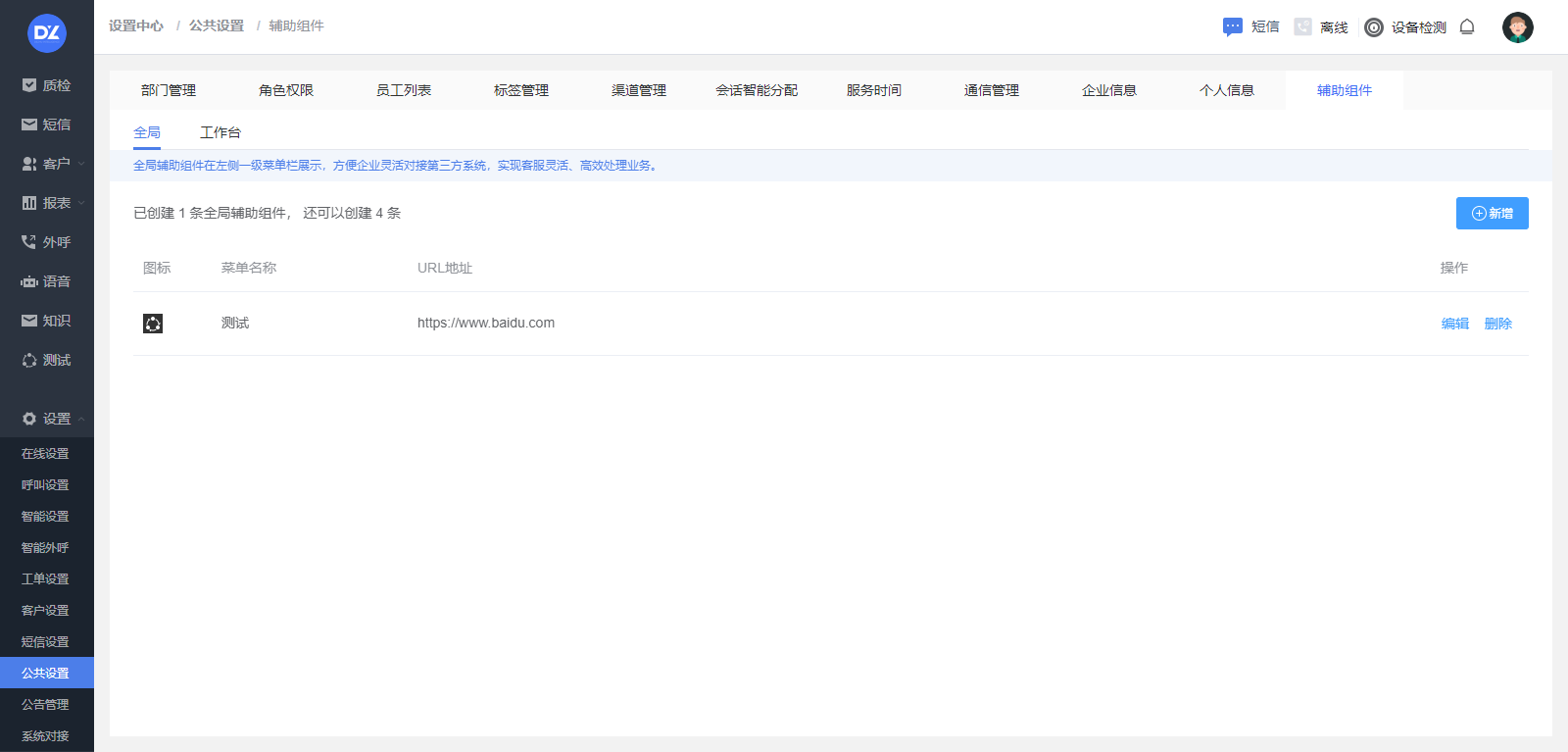Switch to the 工作台 sub-tab
The height and width of the screenshot is (752, 1568).
coord(220,132)
